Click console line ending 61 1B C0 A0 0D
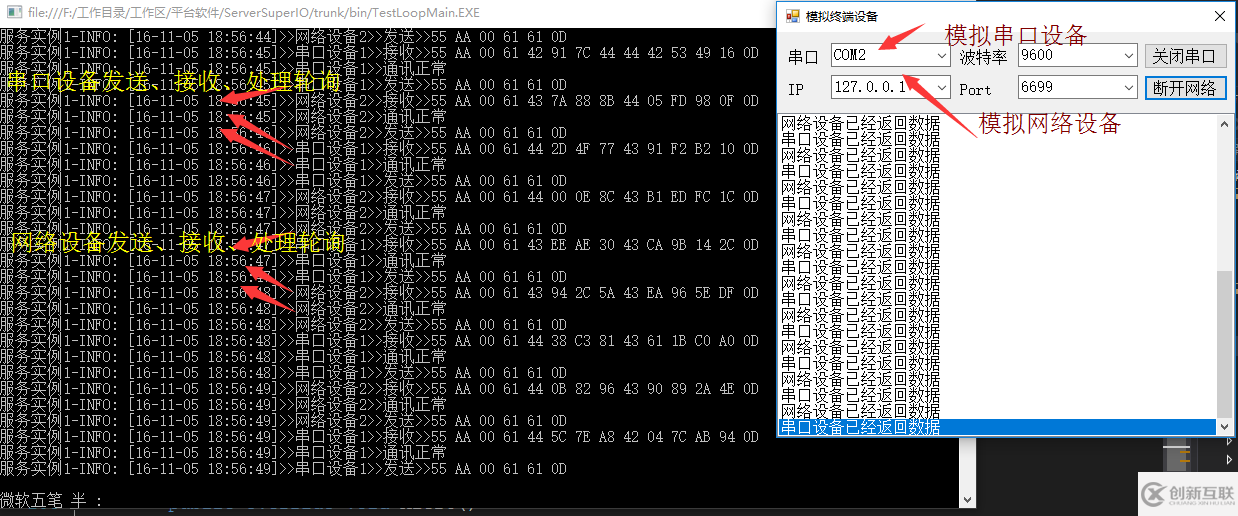Image resolution: width=1238 pixels, height=516 pixels. tap(379, 341)
